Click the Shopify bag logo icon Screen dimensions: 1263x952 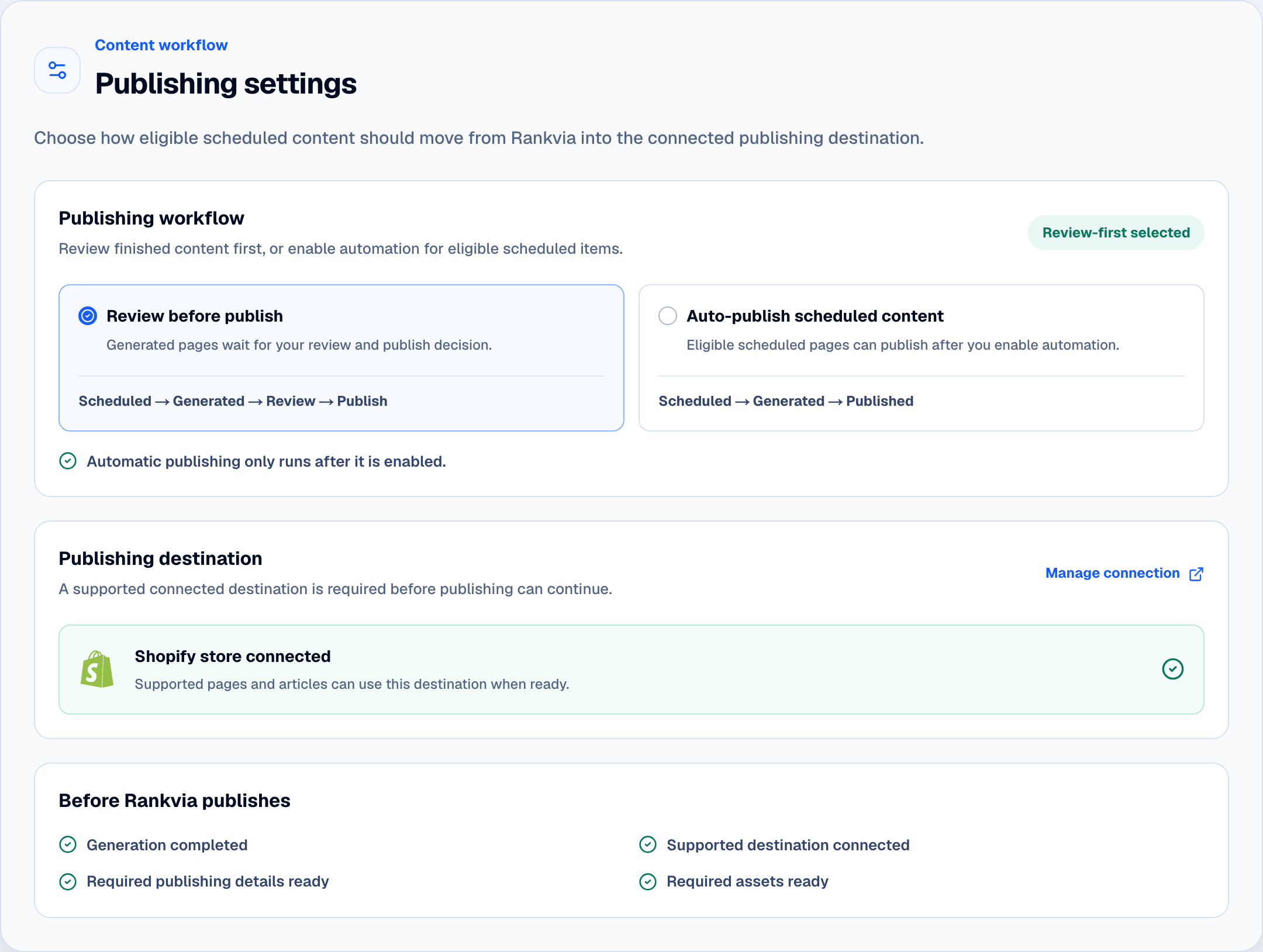tap(97, 669)
